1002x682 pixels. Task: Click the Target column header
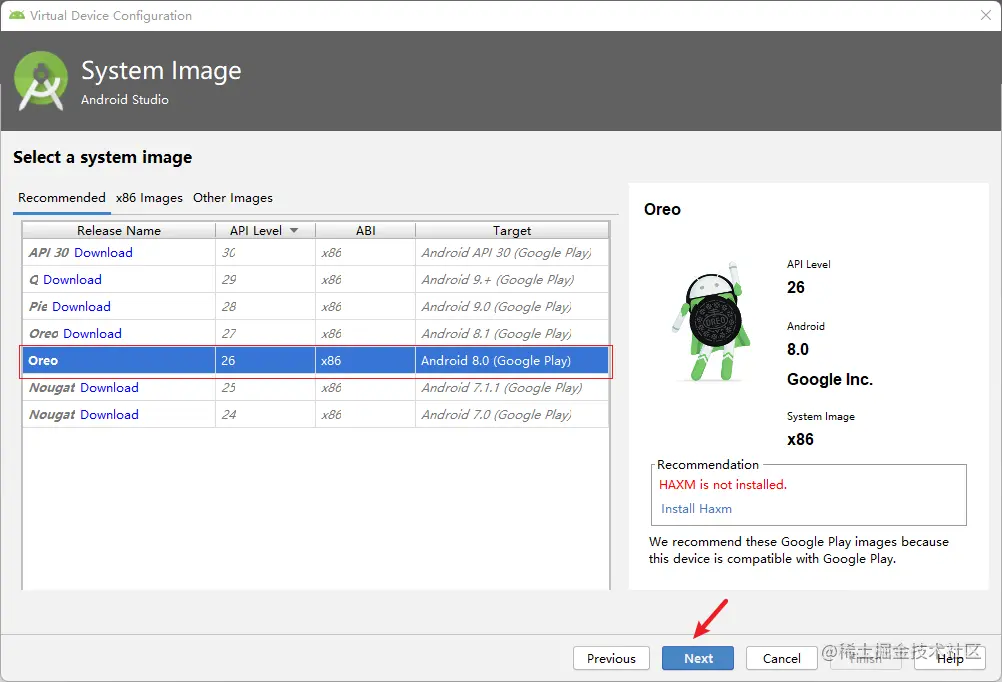click(512, 230)
